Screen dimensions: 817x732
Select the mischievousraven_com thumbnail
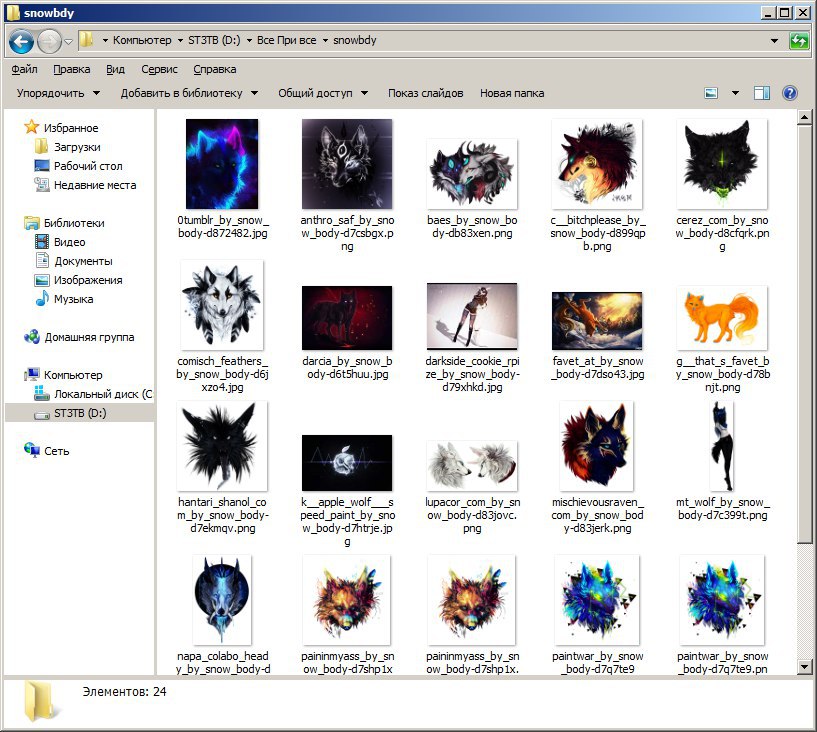(x=597, y=446)
